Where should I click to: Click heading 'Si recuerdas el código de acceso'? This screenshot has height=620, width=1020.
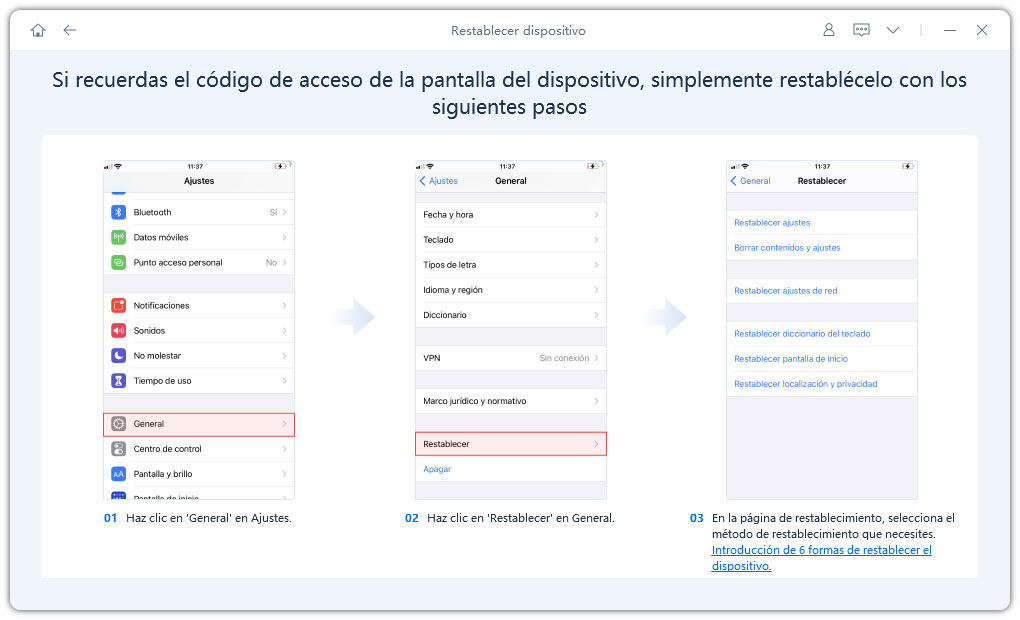509,93
